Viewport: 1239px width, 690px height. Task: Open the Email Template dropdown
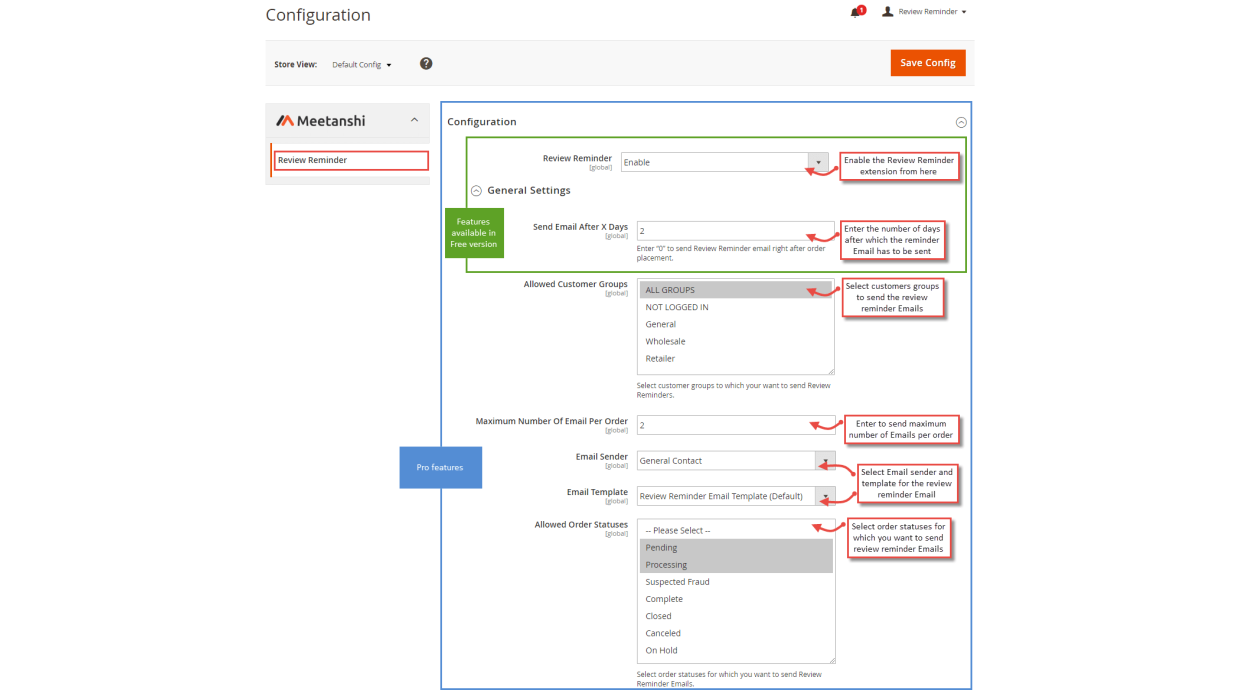tap(735, 496)
